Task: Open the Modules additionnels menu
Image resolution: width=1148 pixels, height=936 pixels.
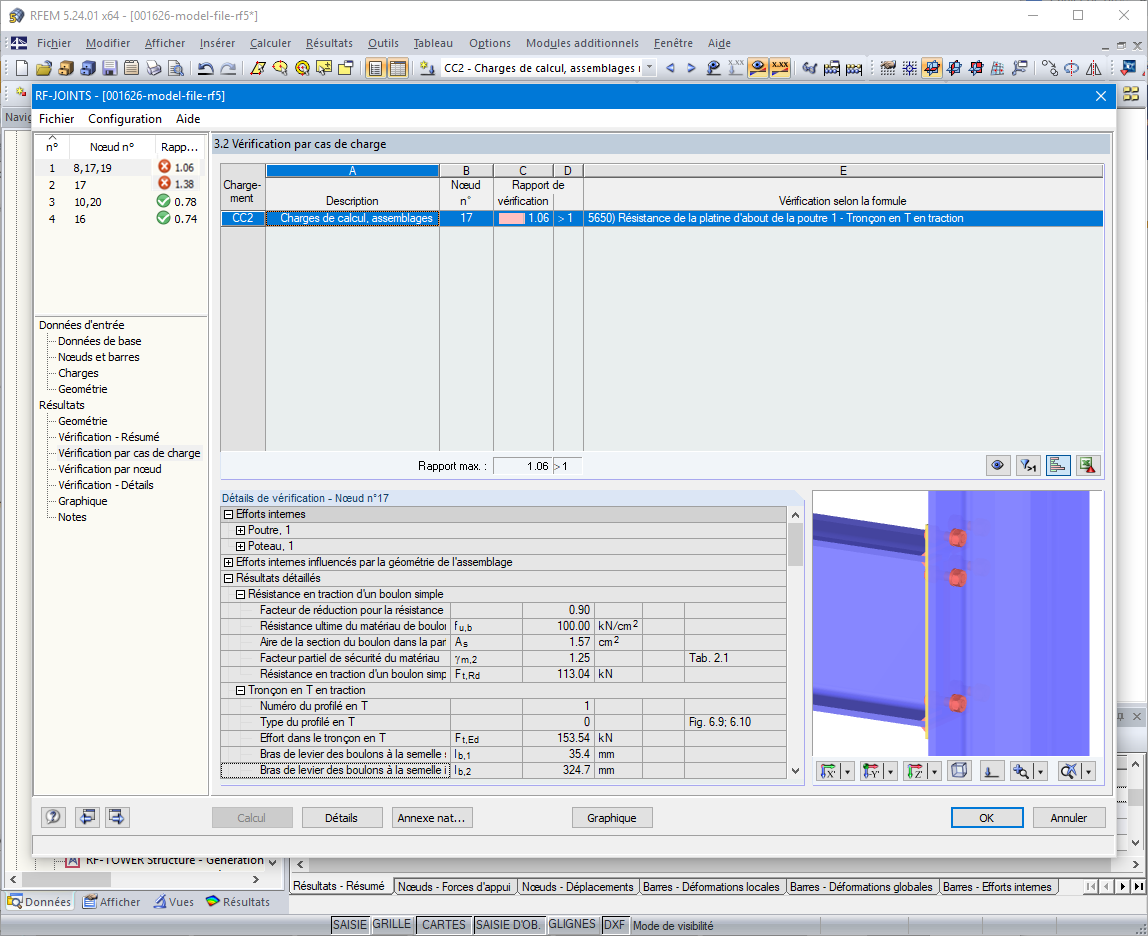Action: click(582, 43)
